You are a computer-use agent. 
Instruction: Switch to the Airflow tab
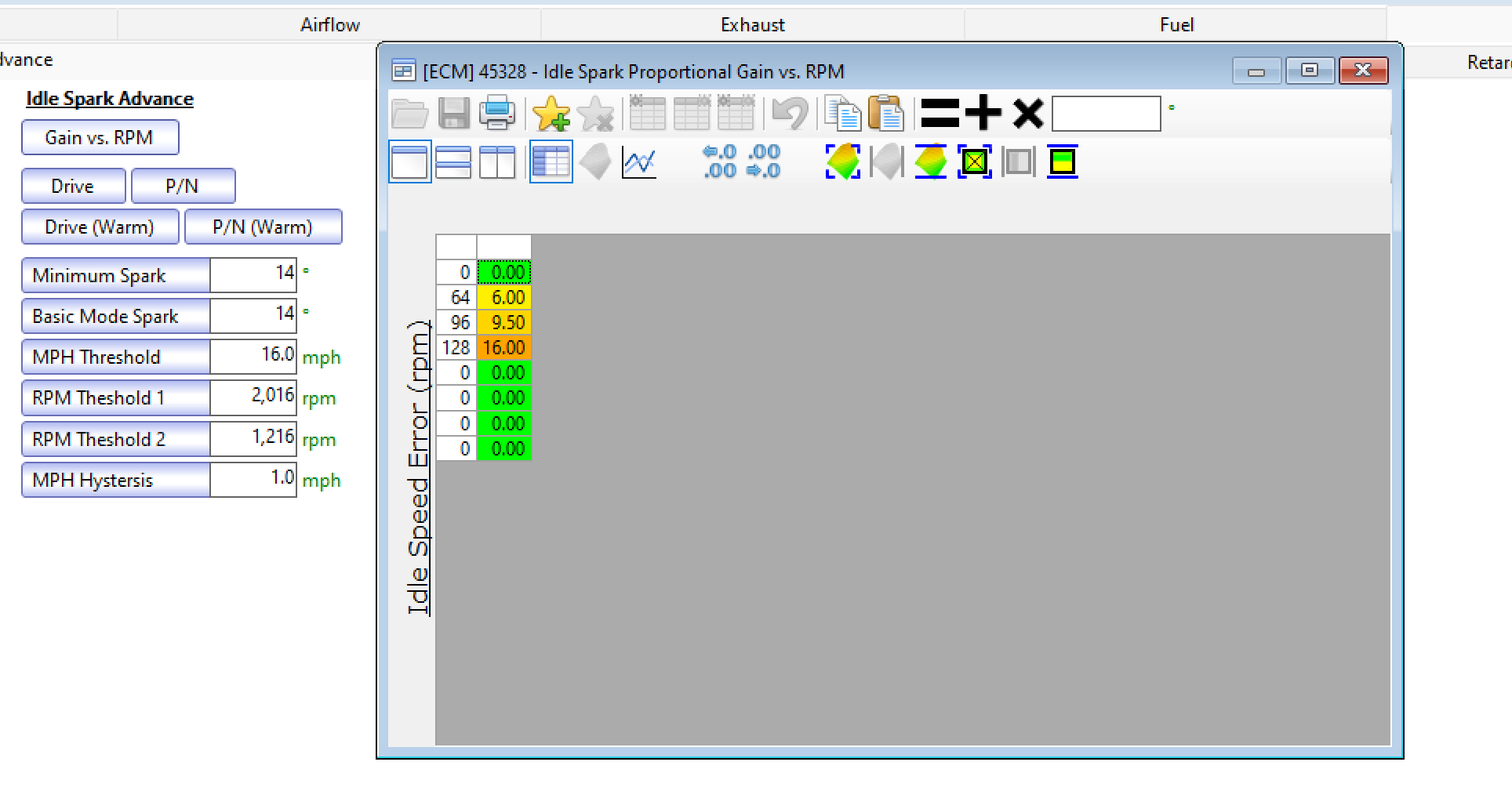pyautogui.click(x=329, y=25)
